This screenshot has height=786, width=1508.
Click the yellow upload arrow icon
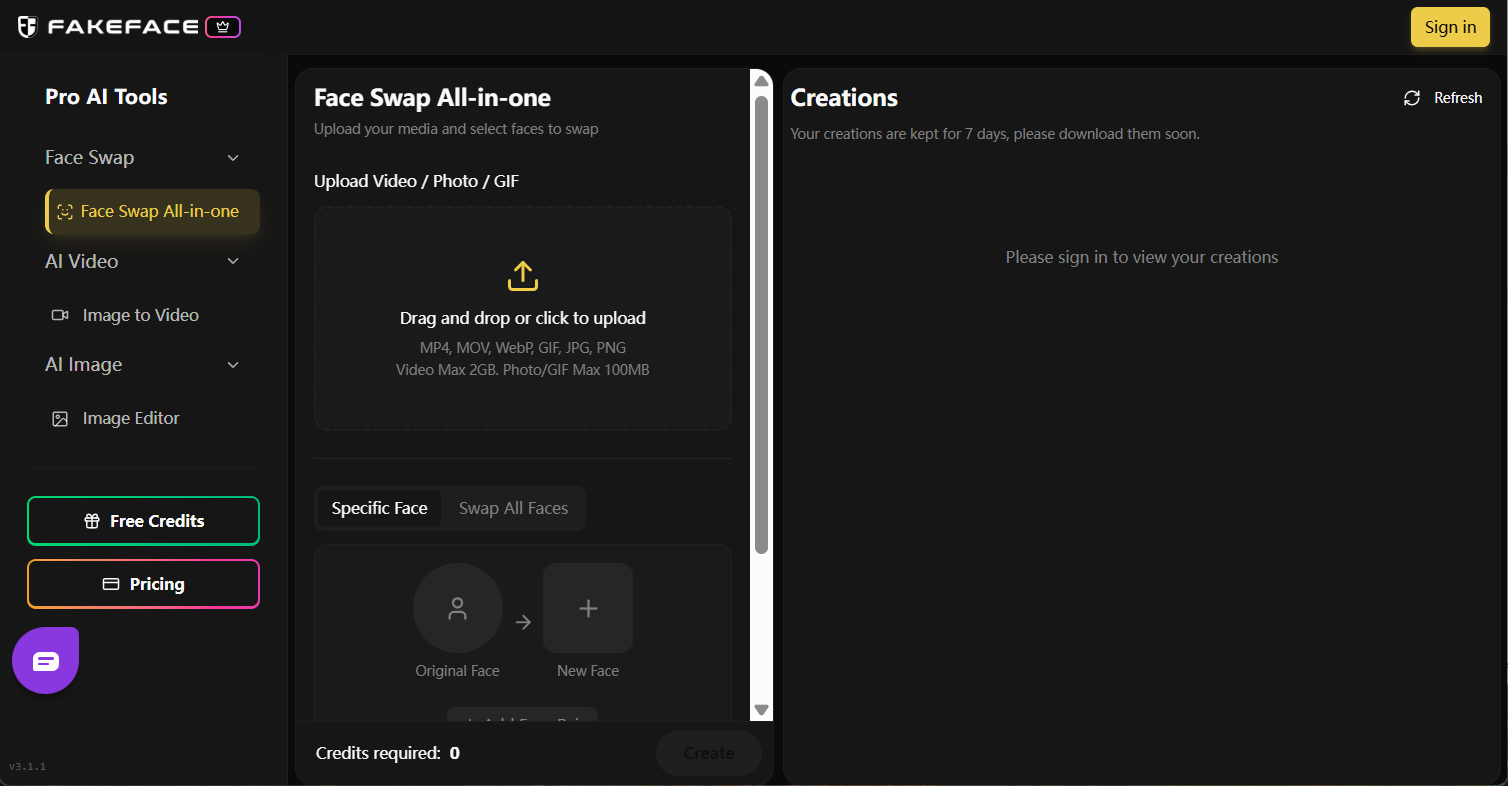(x=523, y=276)
